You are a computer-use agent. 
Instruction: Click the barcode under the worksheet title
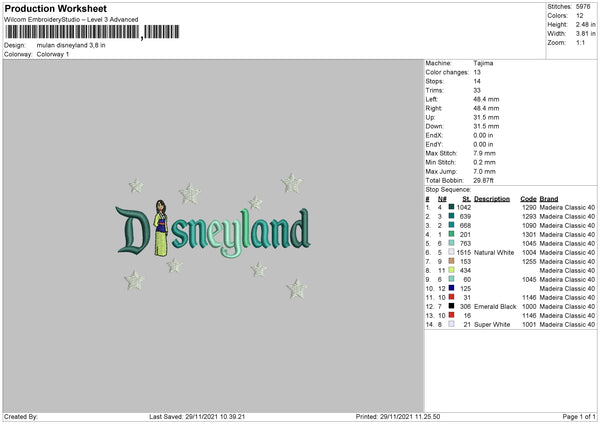pyautogui.click(x=92, y=32)
